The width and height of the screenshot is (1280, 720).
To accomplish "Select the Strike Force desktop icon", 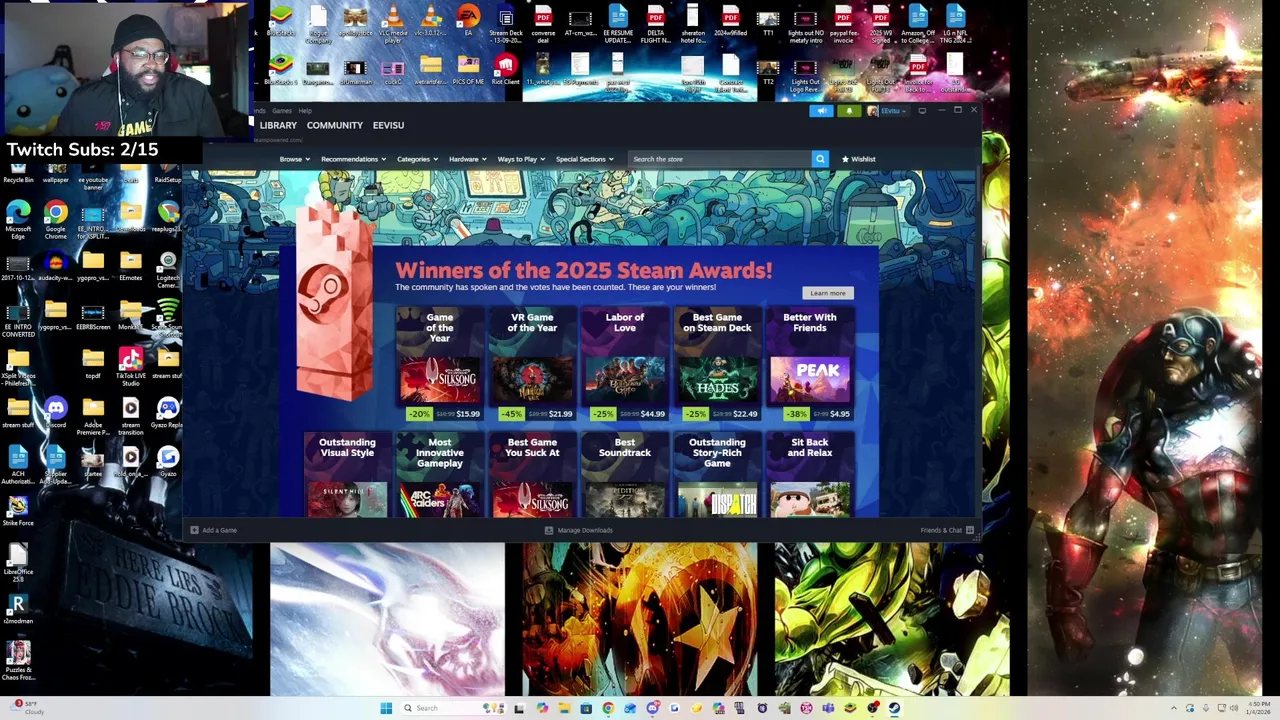I will [18, 510].
